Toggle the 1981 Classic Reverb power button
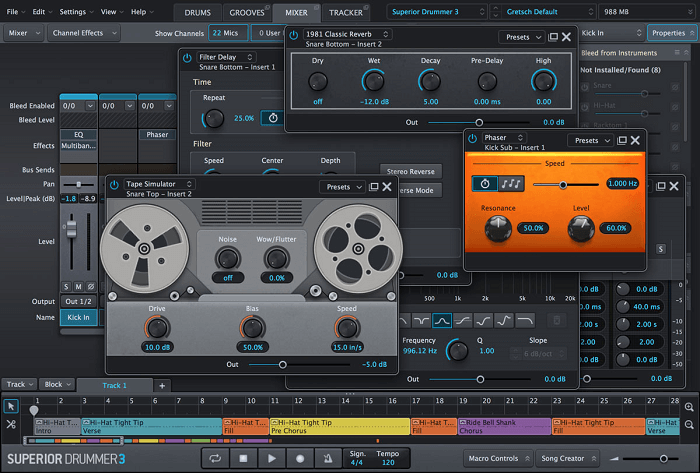The width and height of the screenshot is (700, 473). point(293,34)
